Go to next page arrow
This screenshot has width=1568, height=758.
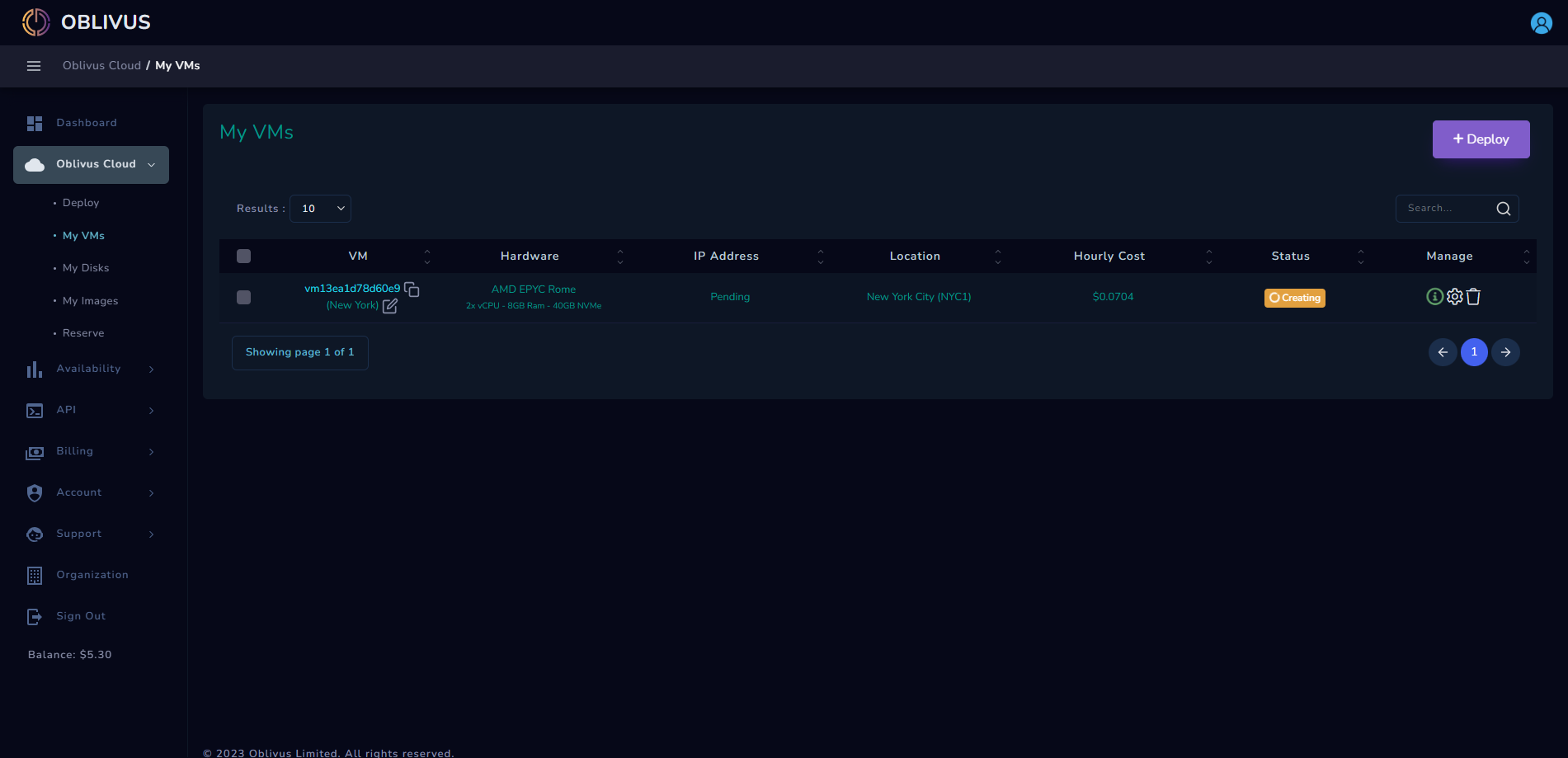[1505, 352]
